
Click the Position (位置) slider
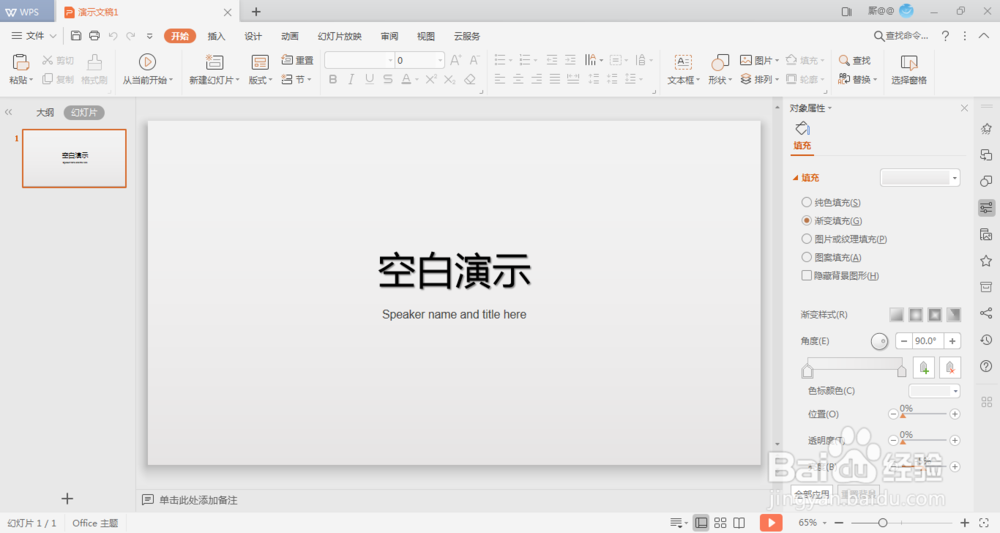coord(923,414)
